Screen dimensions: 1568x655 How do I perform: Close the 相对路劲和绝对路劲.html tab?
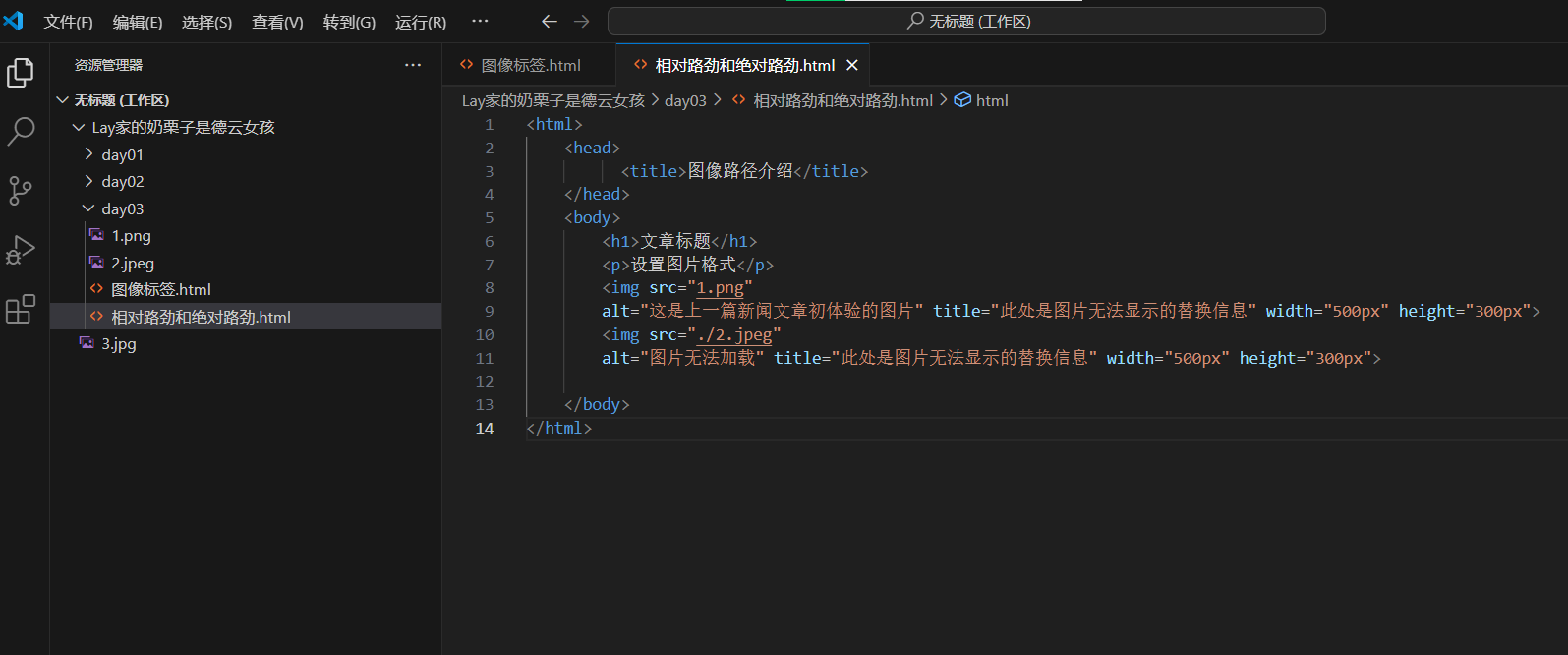tap(852, 65)
